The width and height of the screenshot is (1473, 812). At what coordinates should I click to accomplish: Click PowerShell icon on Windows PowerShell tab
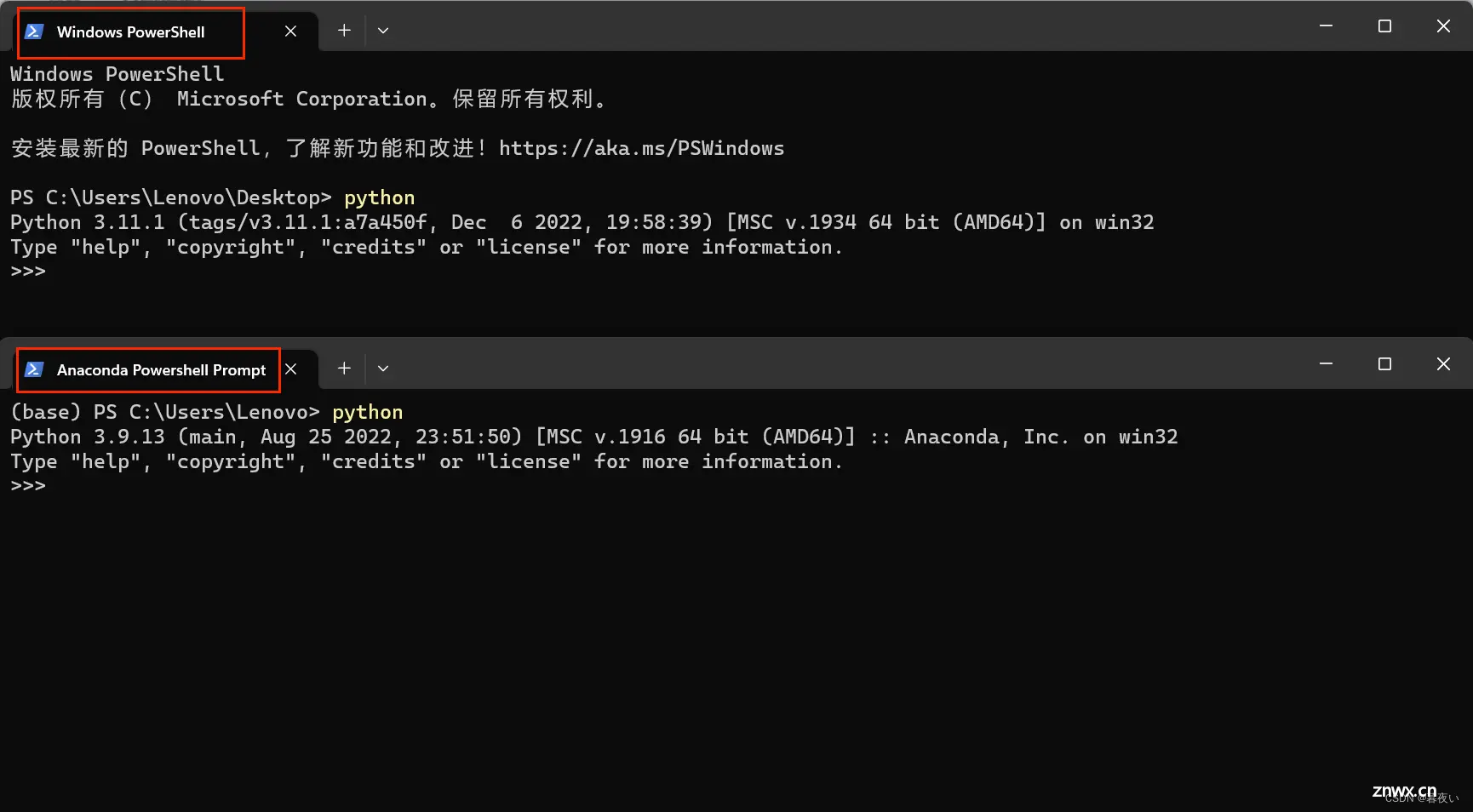click(x=34, y=31)
